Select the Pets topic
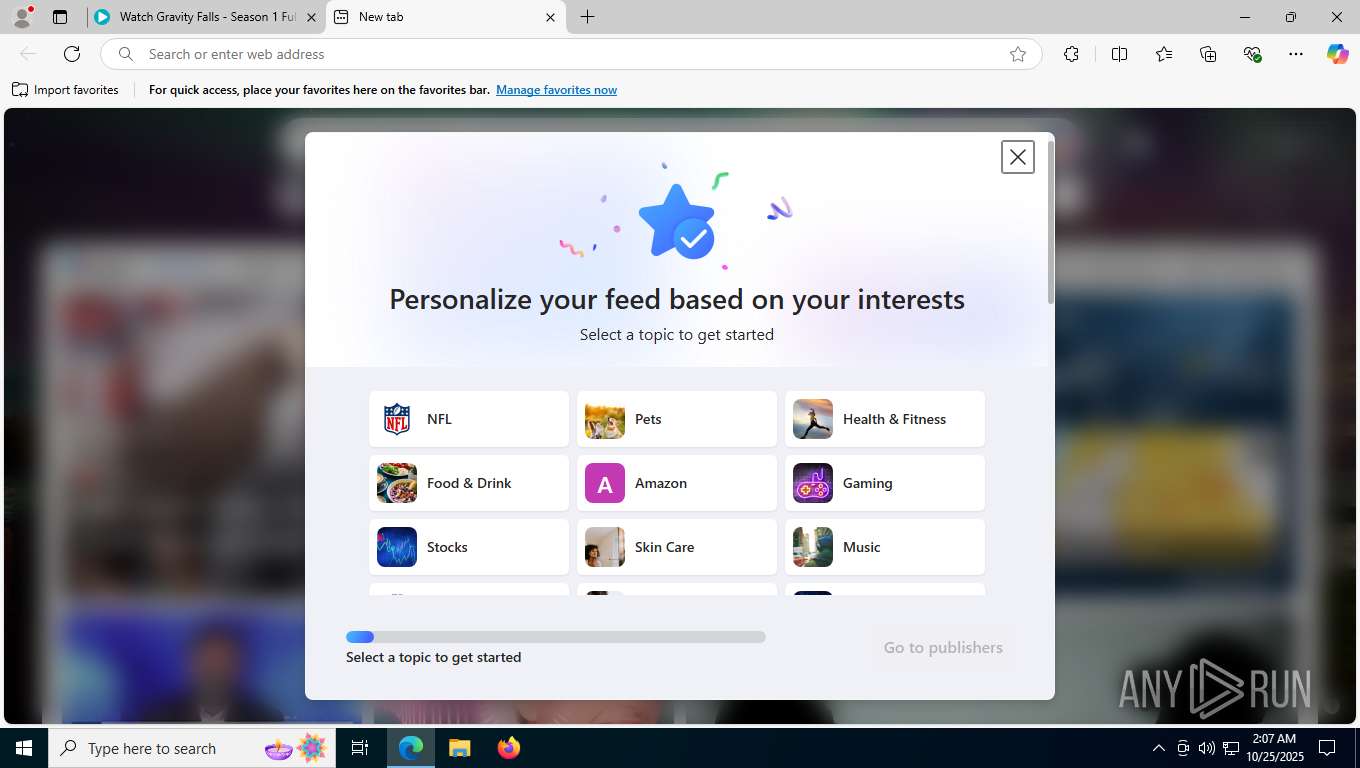The width and height of the screenshot is (1360, 768). coord(677,419)
